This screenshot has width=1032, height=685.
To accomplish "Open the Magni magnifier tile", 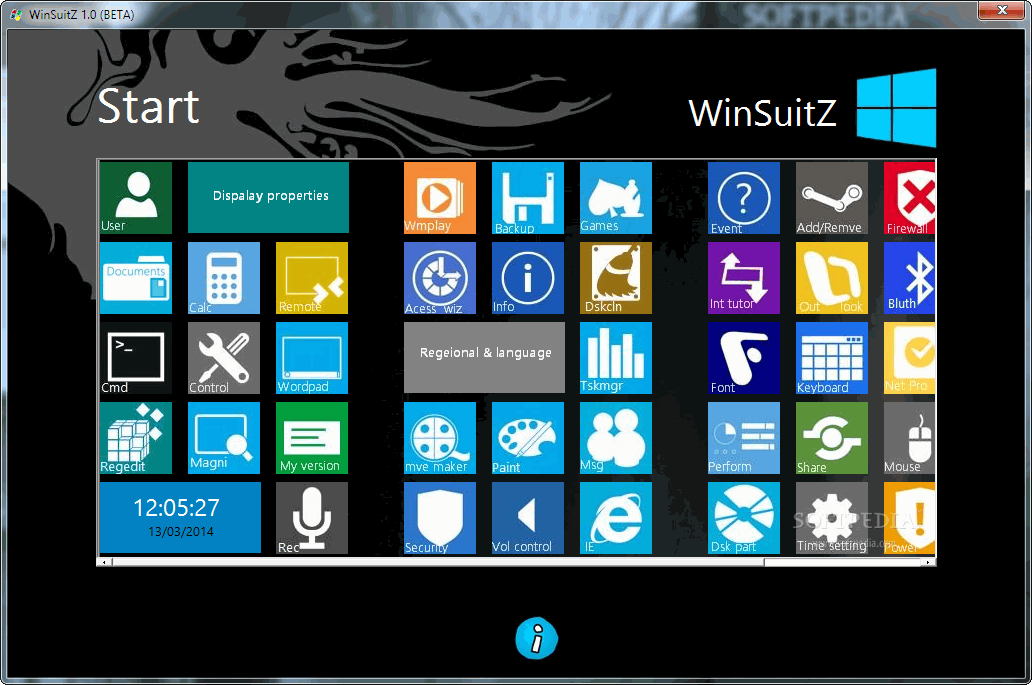I will 224,438.
